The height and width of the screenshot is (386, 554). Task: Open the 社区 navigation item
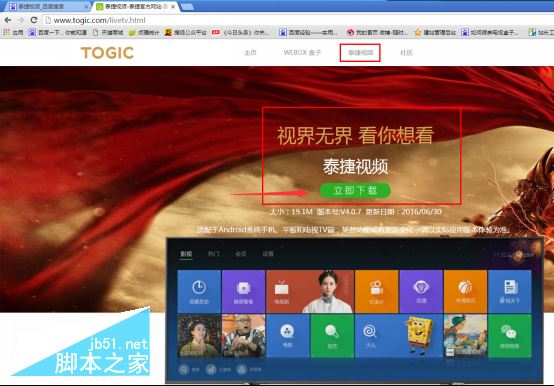point(406,53)
